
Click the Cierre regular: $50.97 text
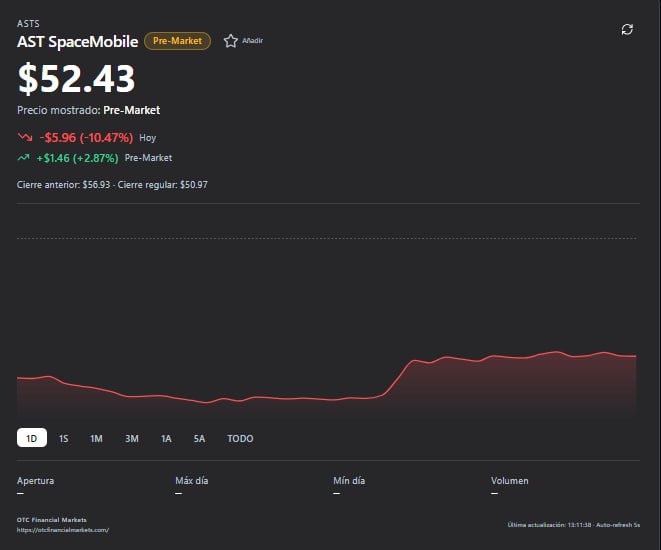162,185
